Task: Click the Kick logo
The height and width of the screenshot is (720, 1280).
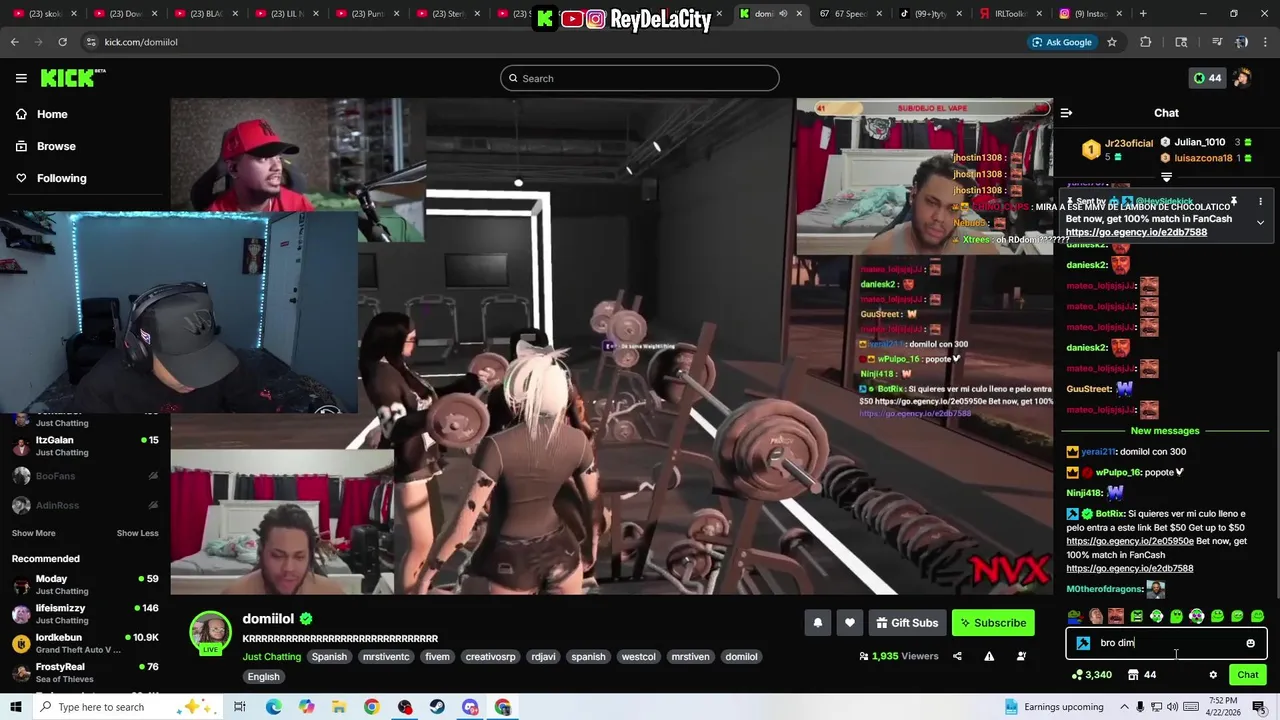Action: coord(73,78)
